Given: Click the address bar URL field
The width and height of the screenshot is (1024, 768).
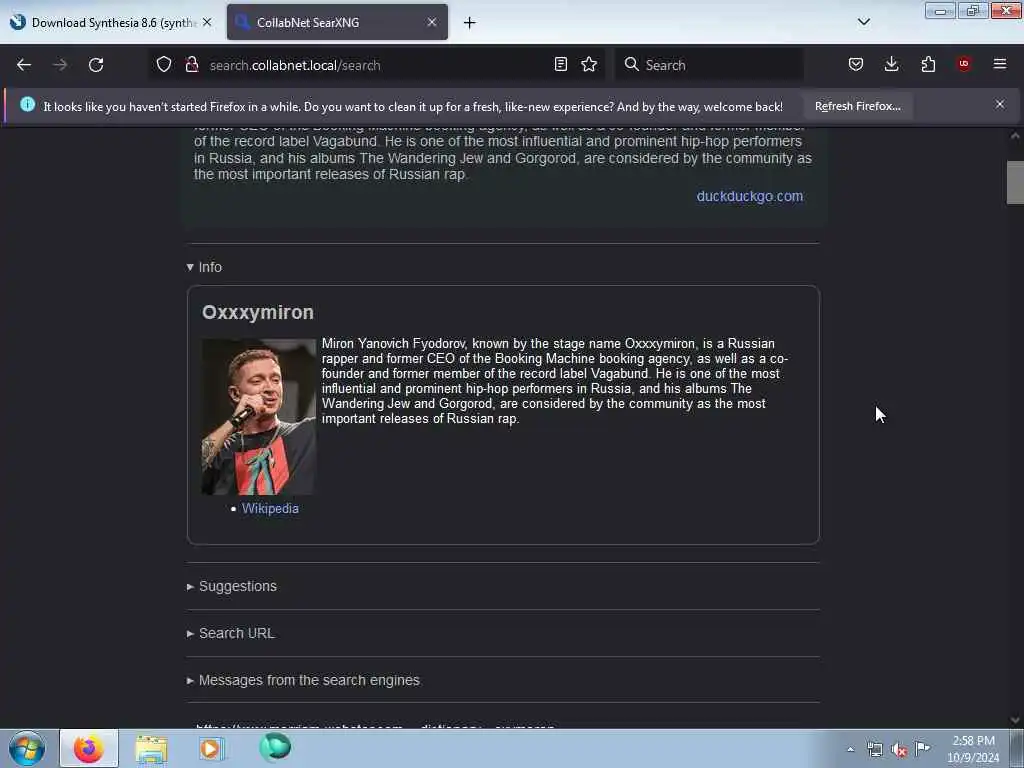Looking at the screenshot, I should [379, 65].
